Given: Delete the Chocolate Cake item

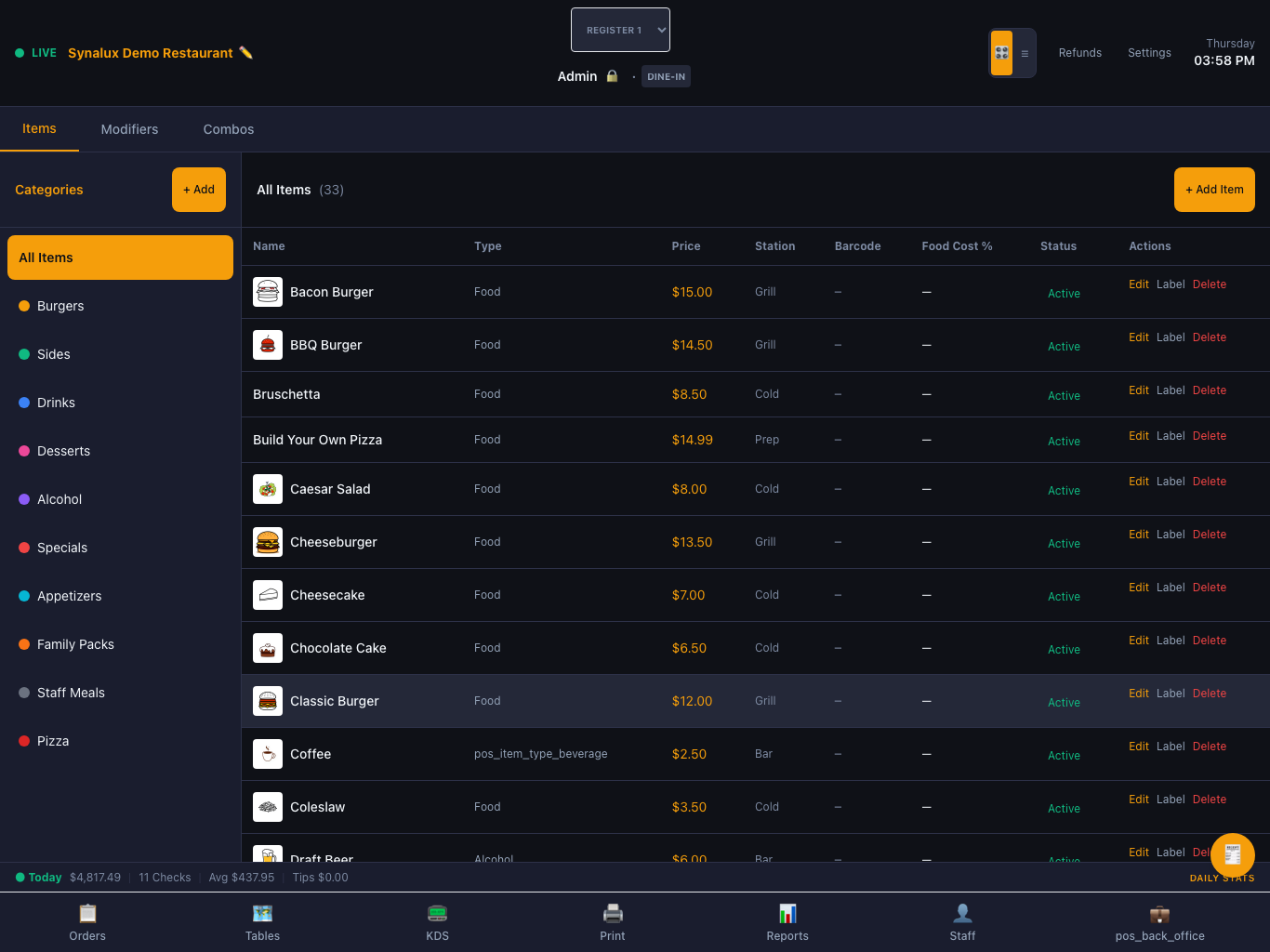Looking at the screenshot, I should click(1210, 641).
